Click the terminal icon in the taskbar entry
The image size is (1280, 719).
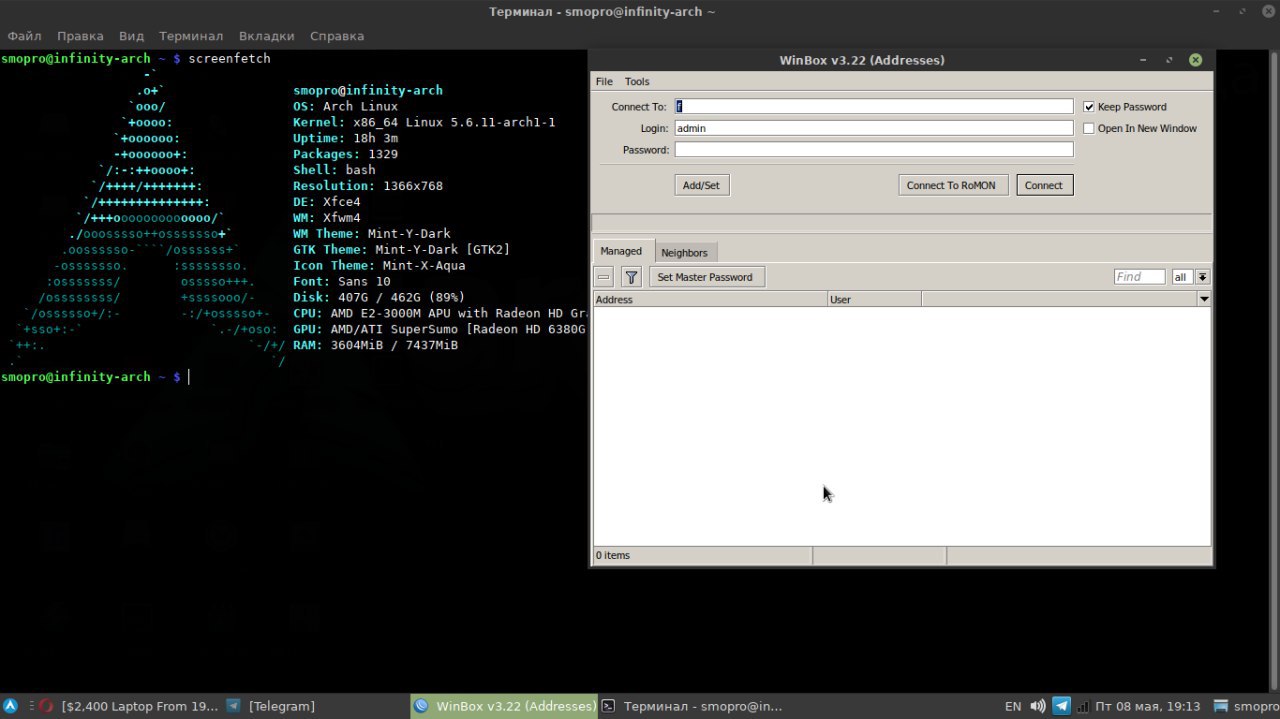608,706
